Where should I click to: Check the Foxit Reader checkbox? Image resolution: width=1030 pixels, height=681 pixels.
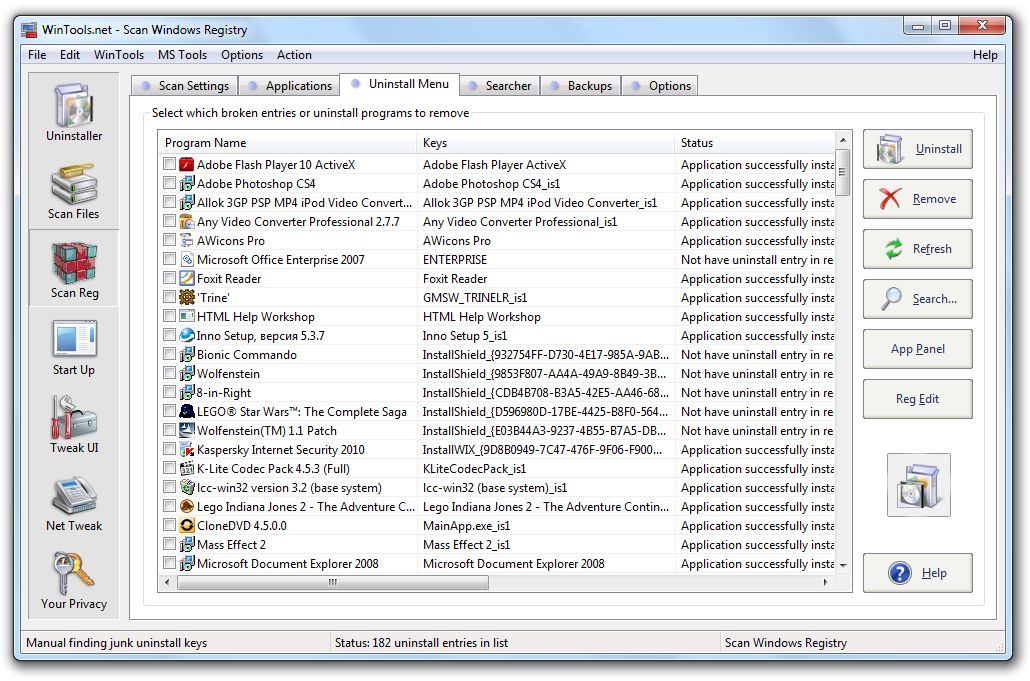tap(168, 278)
